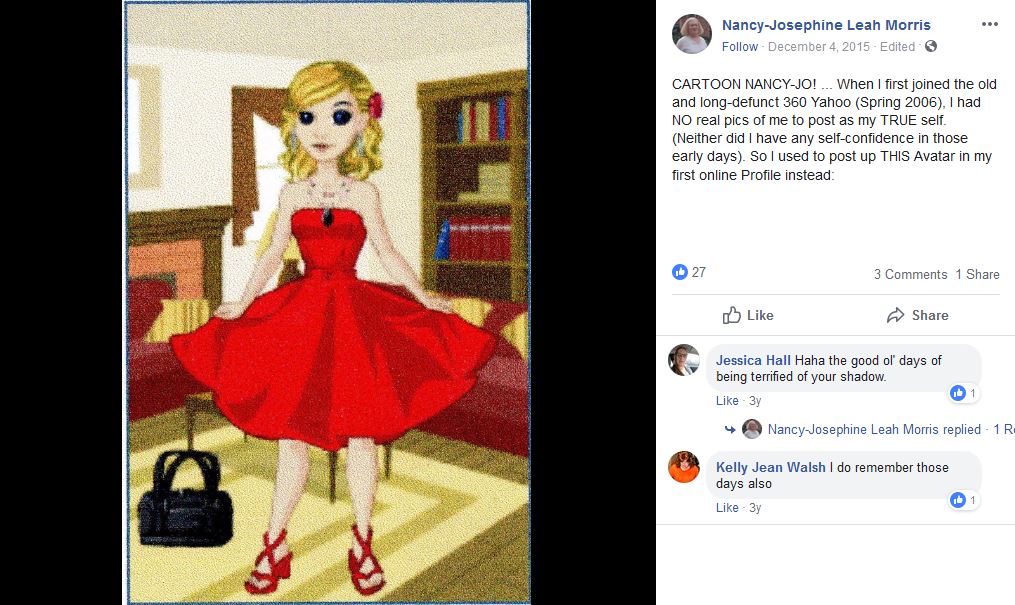The width and height of the screenshot is (1015, 605).
Task: Like the post with the thumbs-up button
Action: click(x=748, y=315)
